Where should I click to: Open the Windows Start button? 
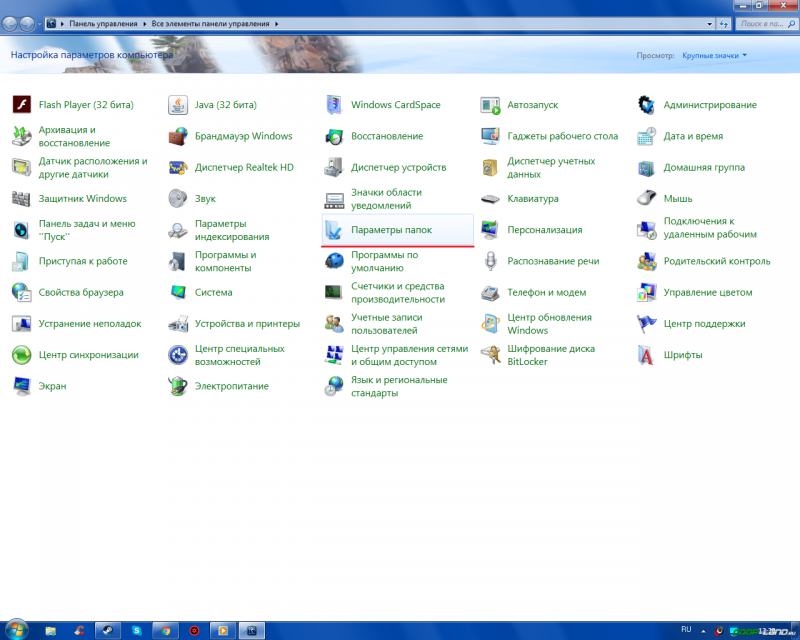15,630
